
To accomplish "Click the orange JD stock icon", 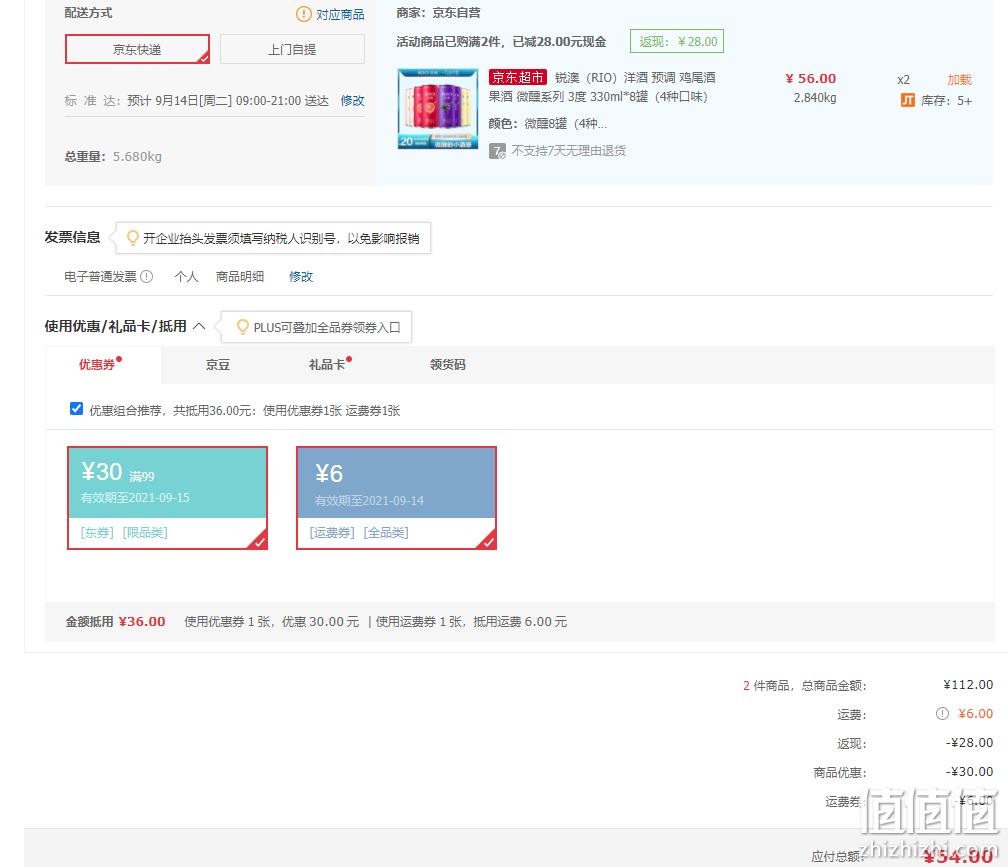I will pos(907,100).
